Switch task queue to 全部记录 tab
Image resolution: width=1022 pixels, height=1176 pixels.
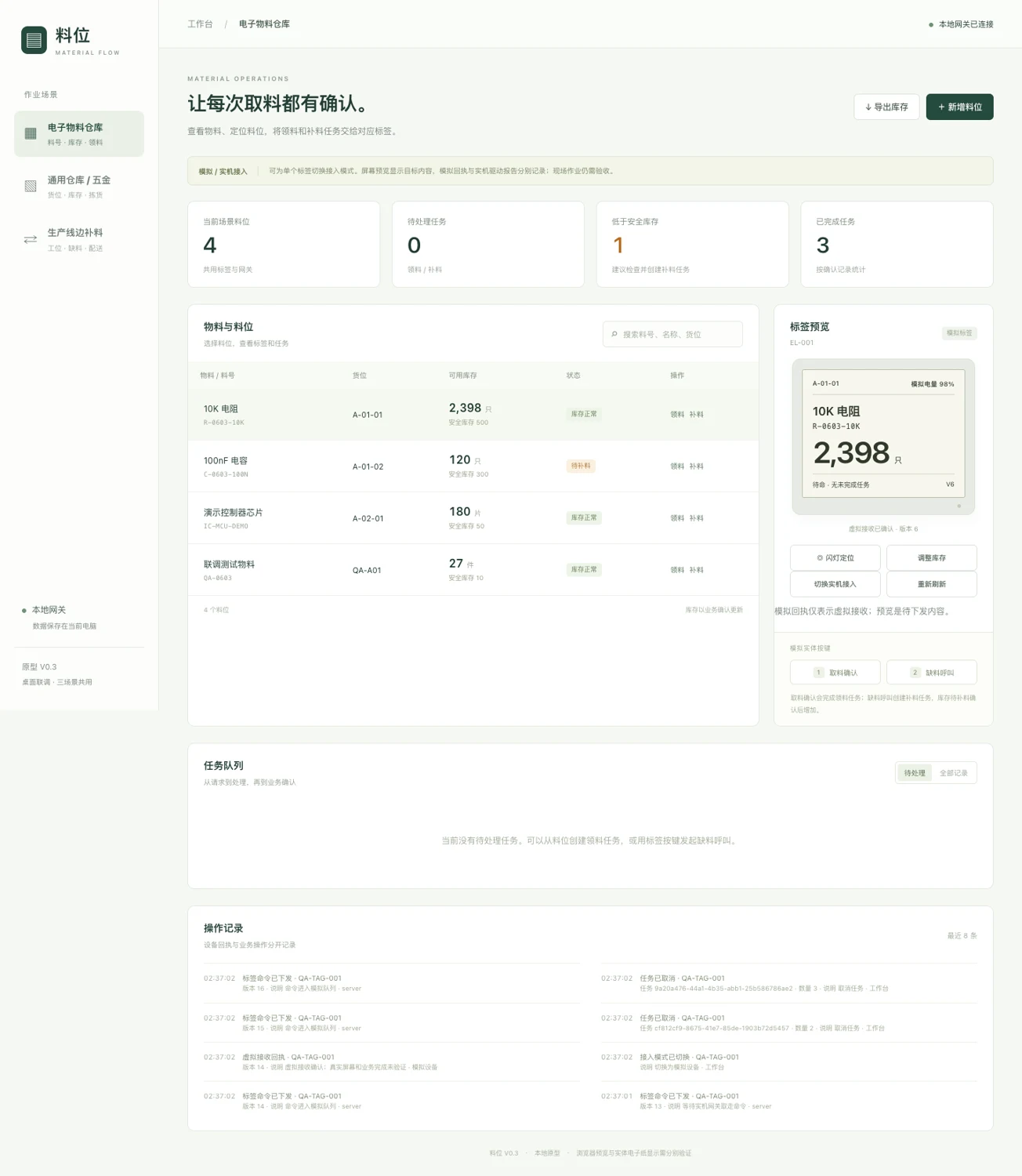click(954, 773)
